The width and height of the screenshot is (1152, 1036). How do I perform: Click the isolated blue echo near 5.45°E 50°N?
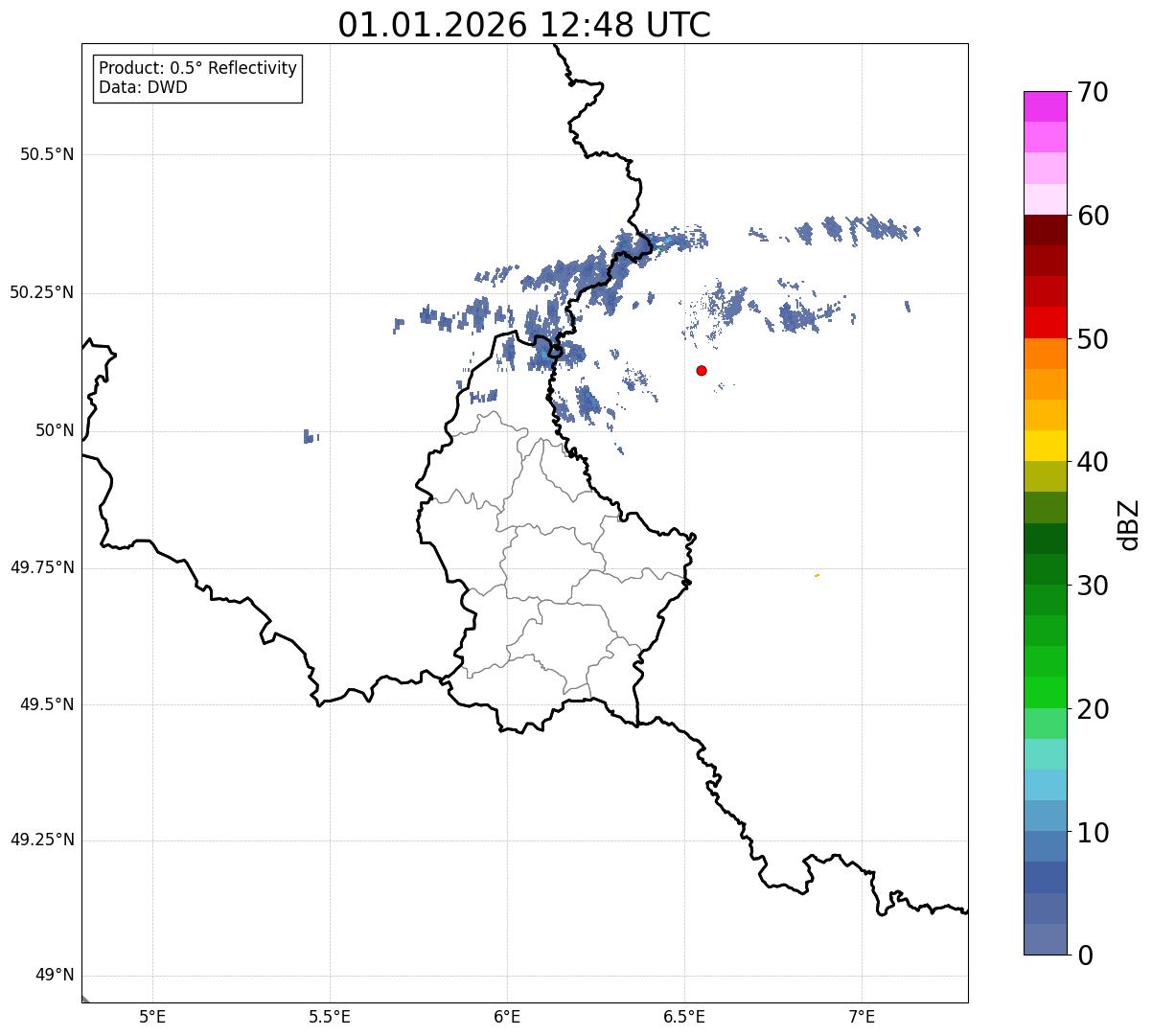pos(311,436)
